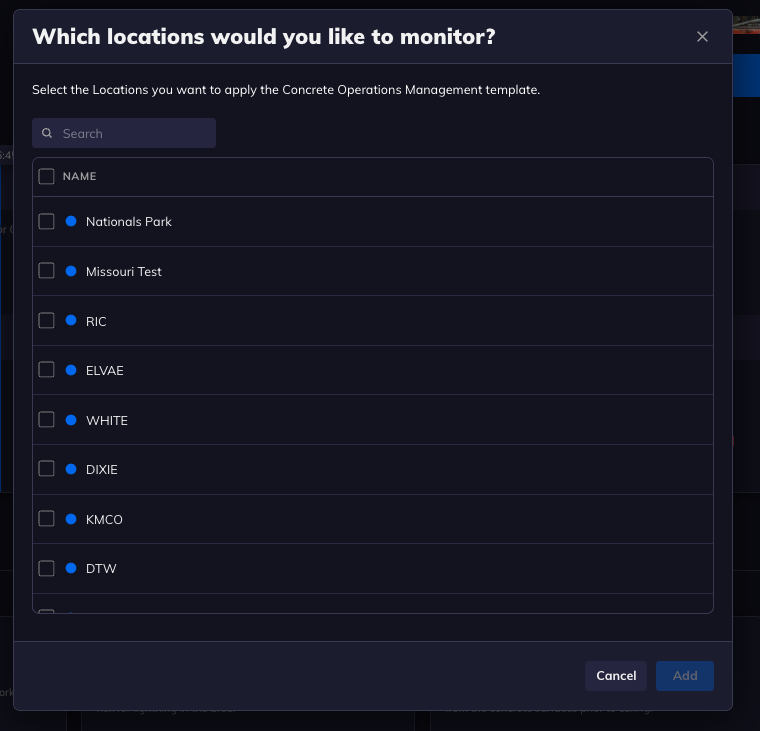Tick the KMCO checkbox
Screen dimensions: 760x731
(x=47, y=519)
